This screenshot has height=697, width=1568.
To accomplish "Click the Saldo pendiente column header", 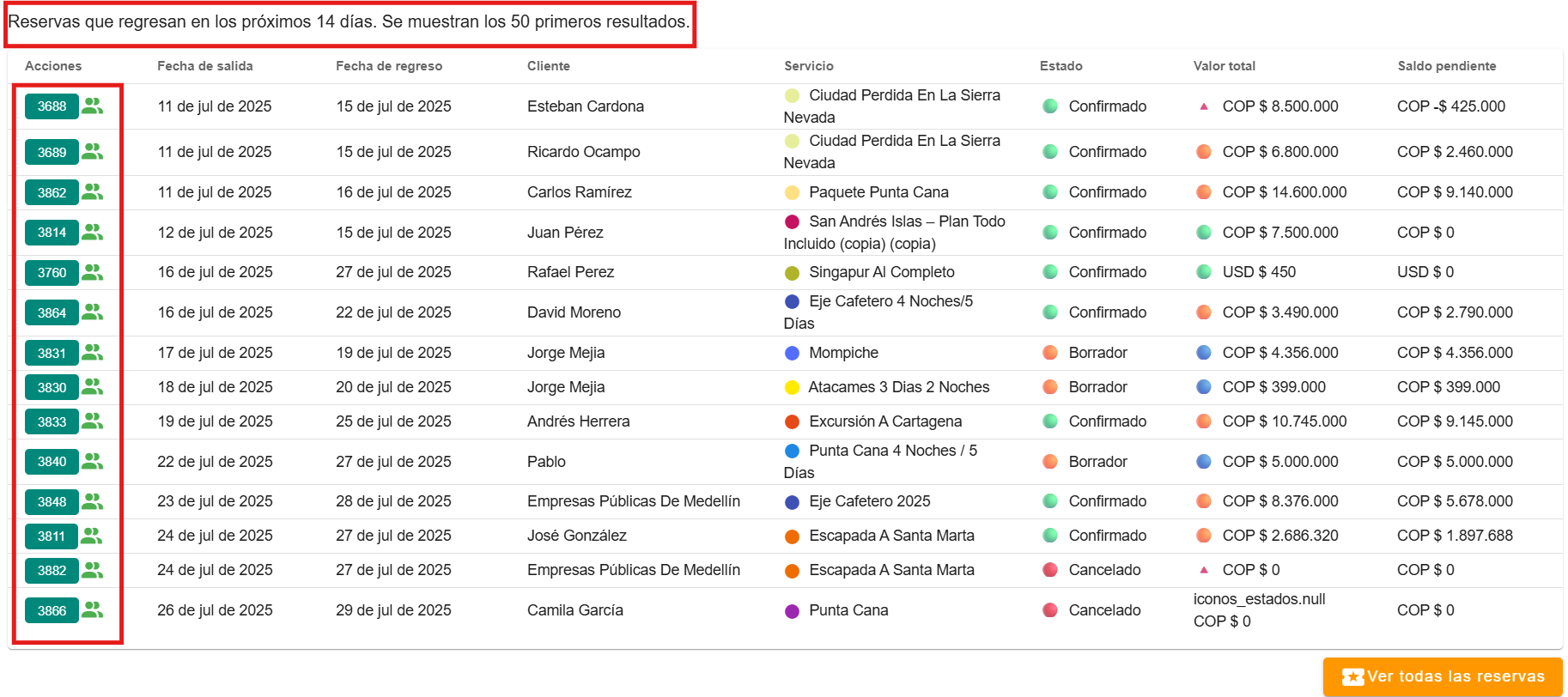I will [x=1446, y=66].
